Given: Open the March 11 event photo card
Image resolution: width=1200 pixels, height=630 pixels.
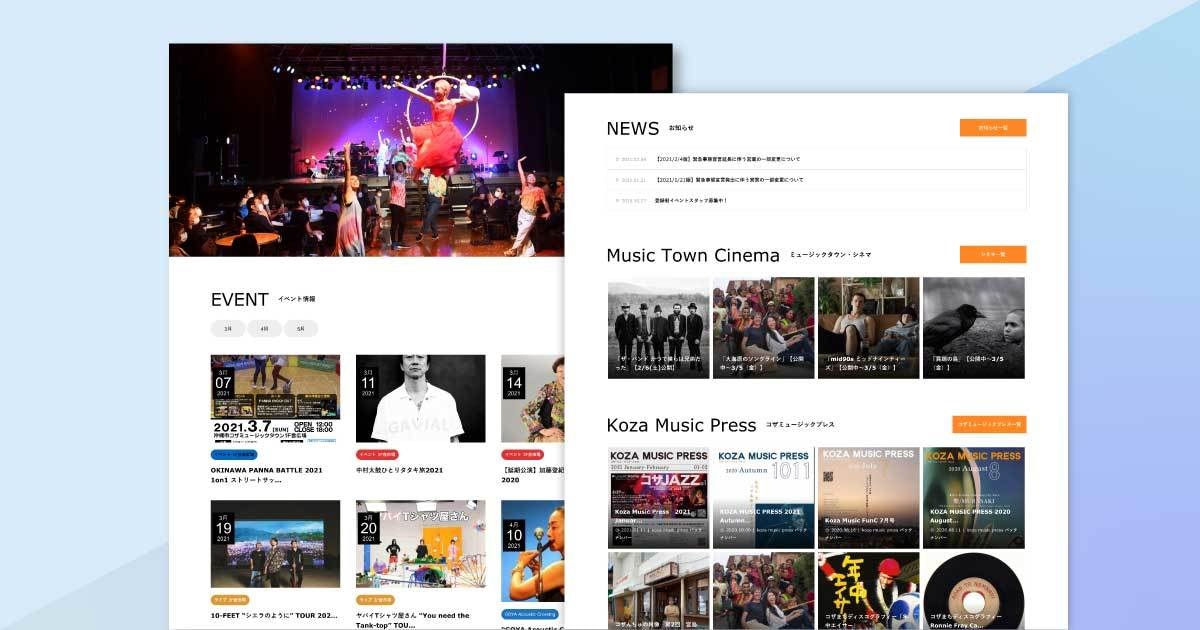Looking at the screenshot, I should pyautogui.click(x=420, y=398).
